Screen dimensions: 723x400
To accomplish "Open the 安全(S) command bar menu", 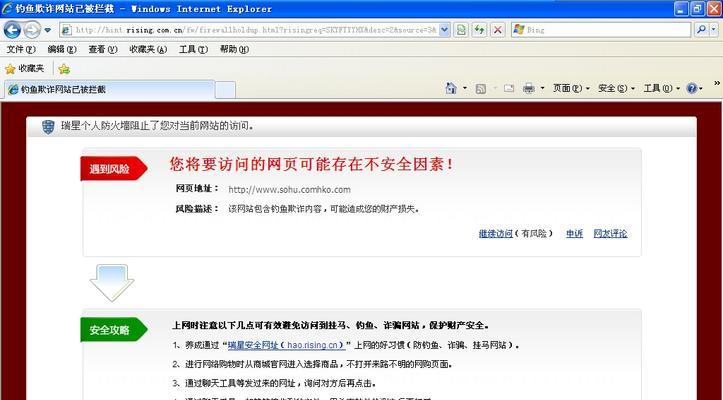I will (616, 88).
